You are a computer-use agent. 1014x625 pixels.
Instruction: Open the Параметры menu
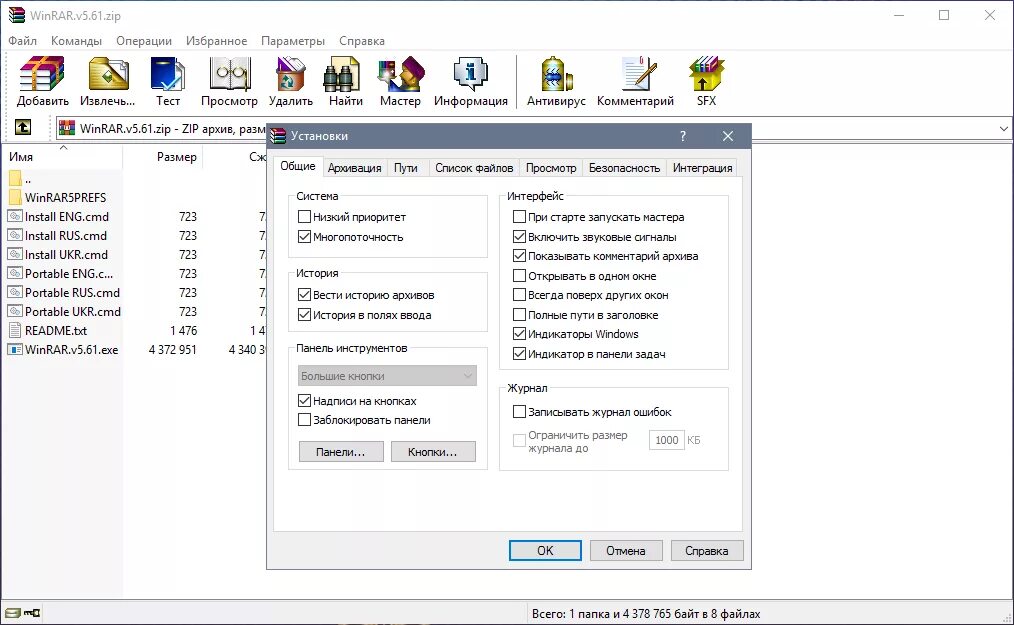click(293, 41)
